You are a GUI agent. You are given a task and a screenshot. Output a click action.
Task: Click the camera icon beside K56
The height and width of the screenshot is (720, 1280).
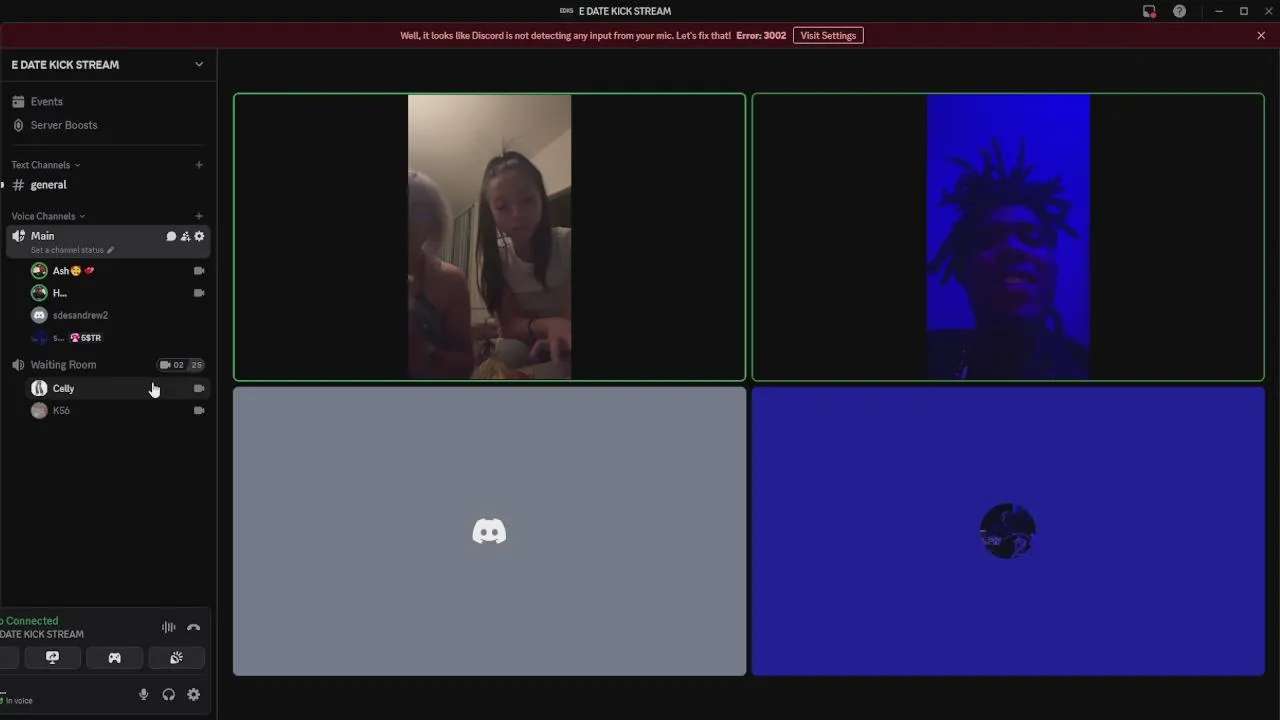point(199,410)
